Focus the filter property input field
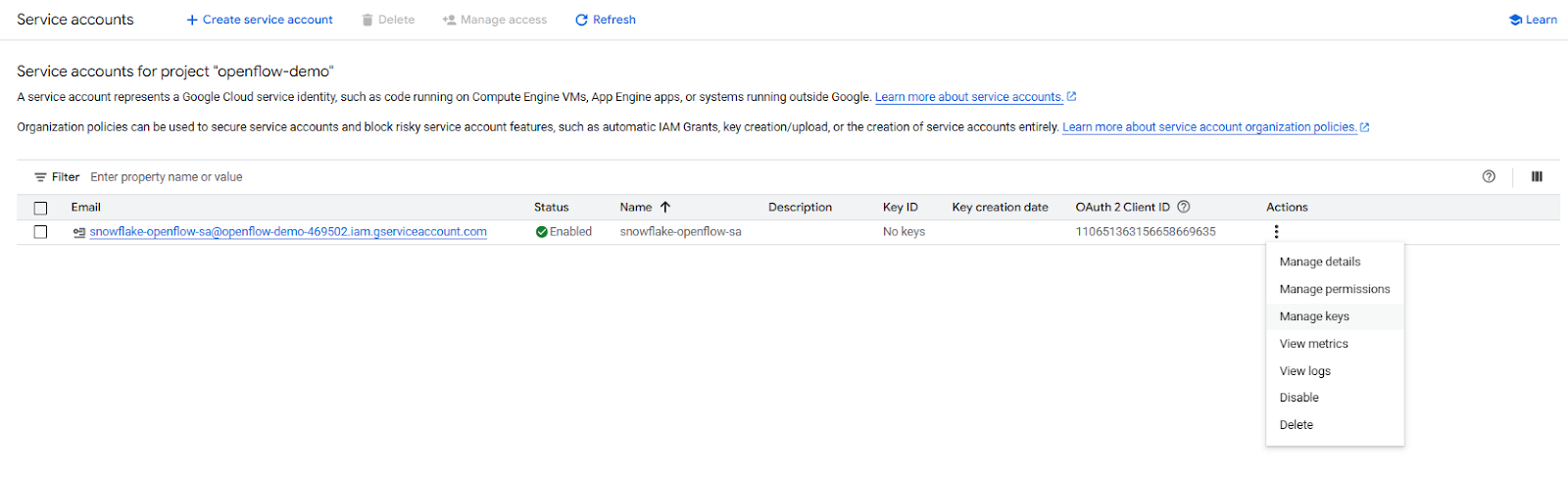This screenshot has height=477, width=1568. coord(774,177)
